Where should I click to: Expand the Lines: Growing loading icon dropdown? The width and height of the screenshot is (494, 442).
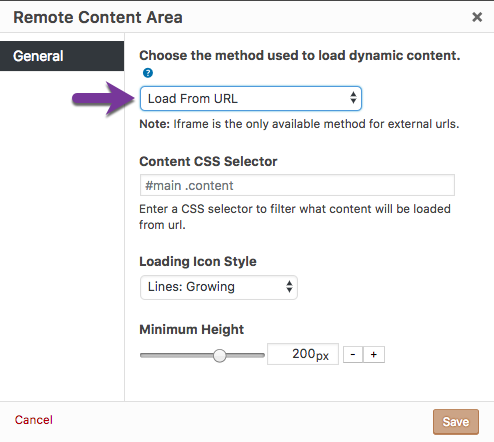coord(219,287)
